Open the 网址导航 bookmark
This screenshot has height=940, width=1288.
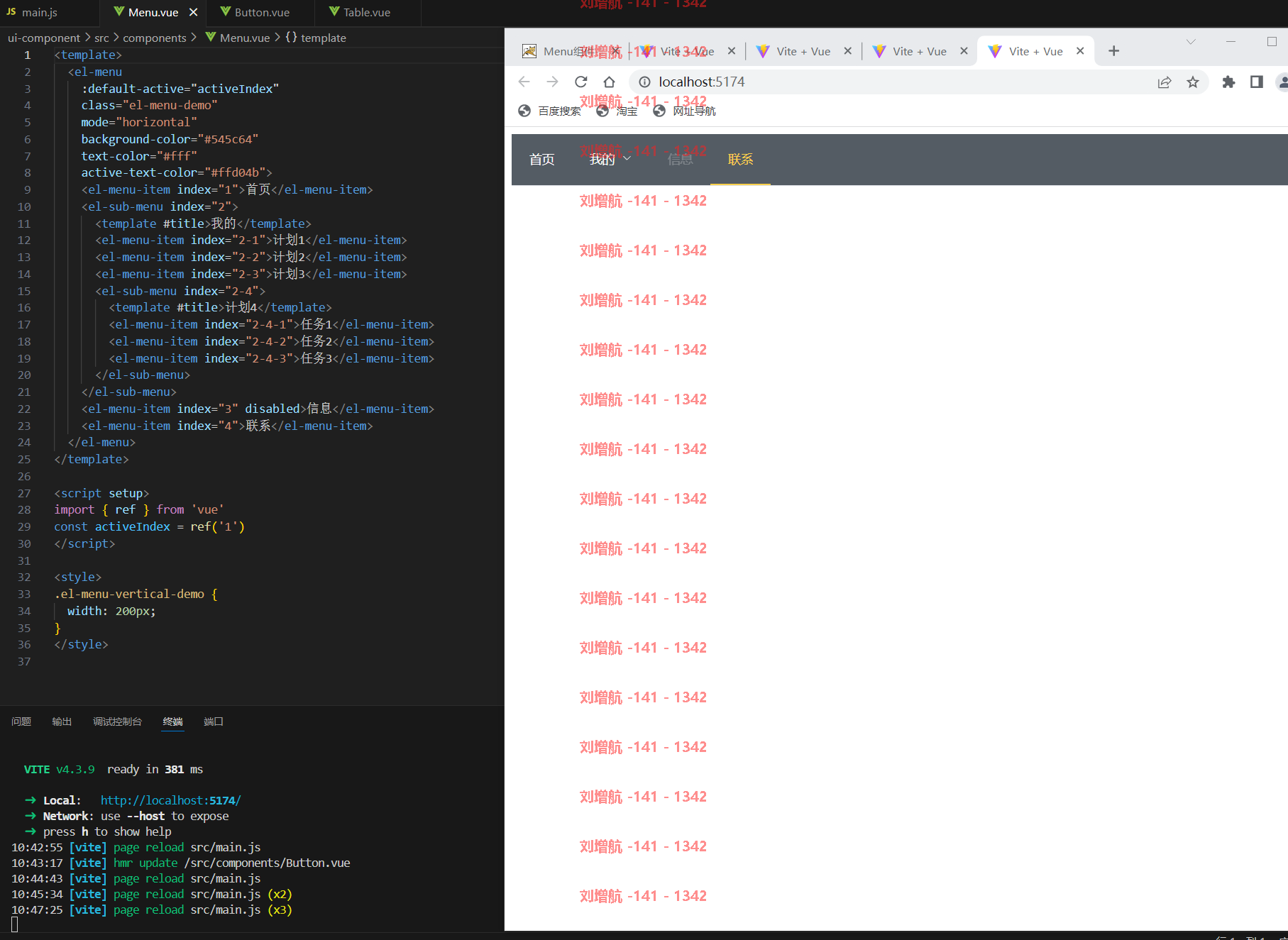coord(685,111)
